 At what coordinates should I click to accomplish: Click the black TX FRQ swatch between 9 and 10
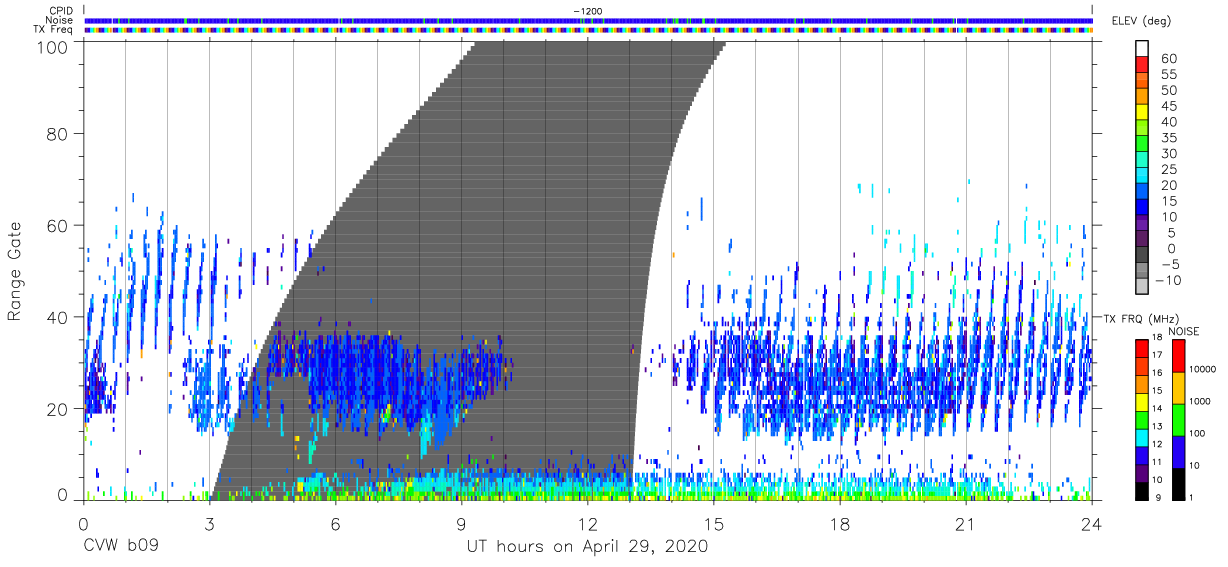[x=1142, y=490]
